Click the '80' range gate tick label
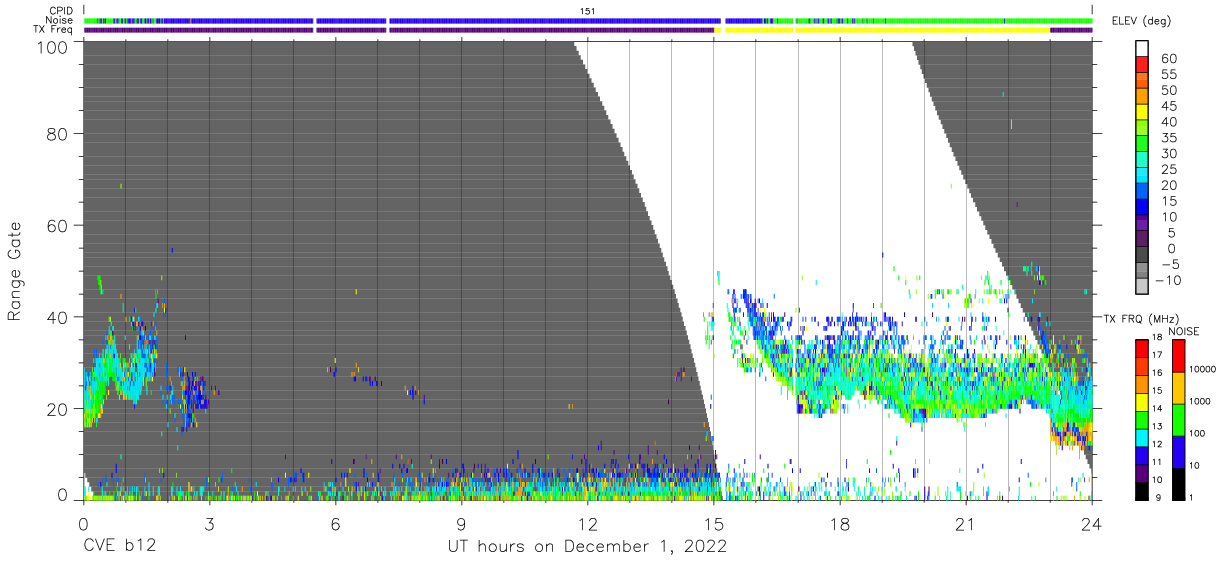 [58, 135]
